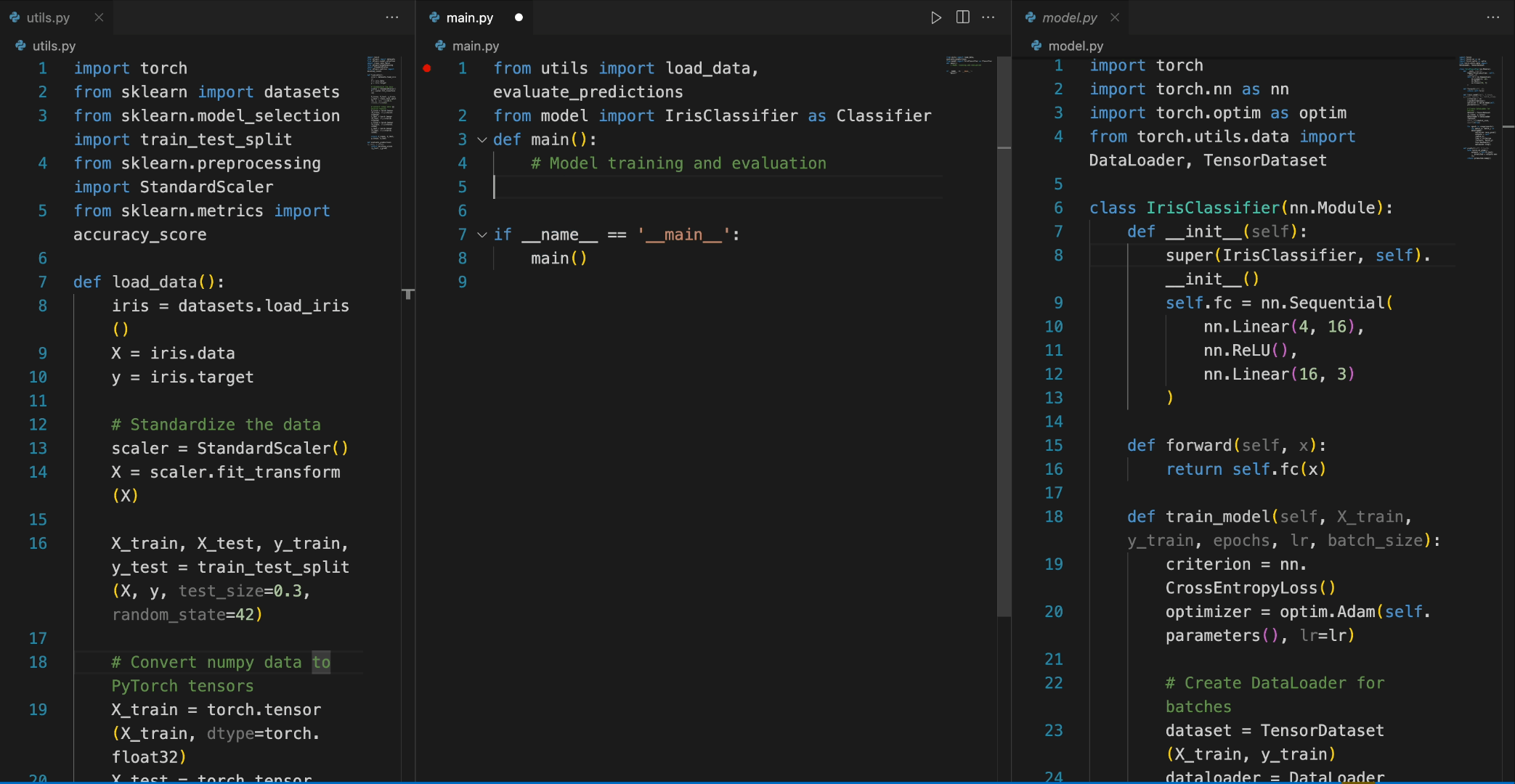This screenshot has height=784, width=1515.
Task: Close the utils.py tab
Action: 97,15
